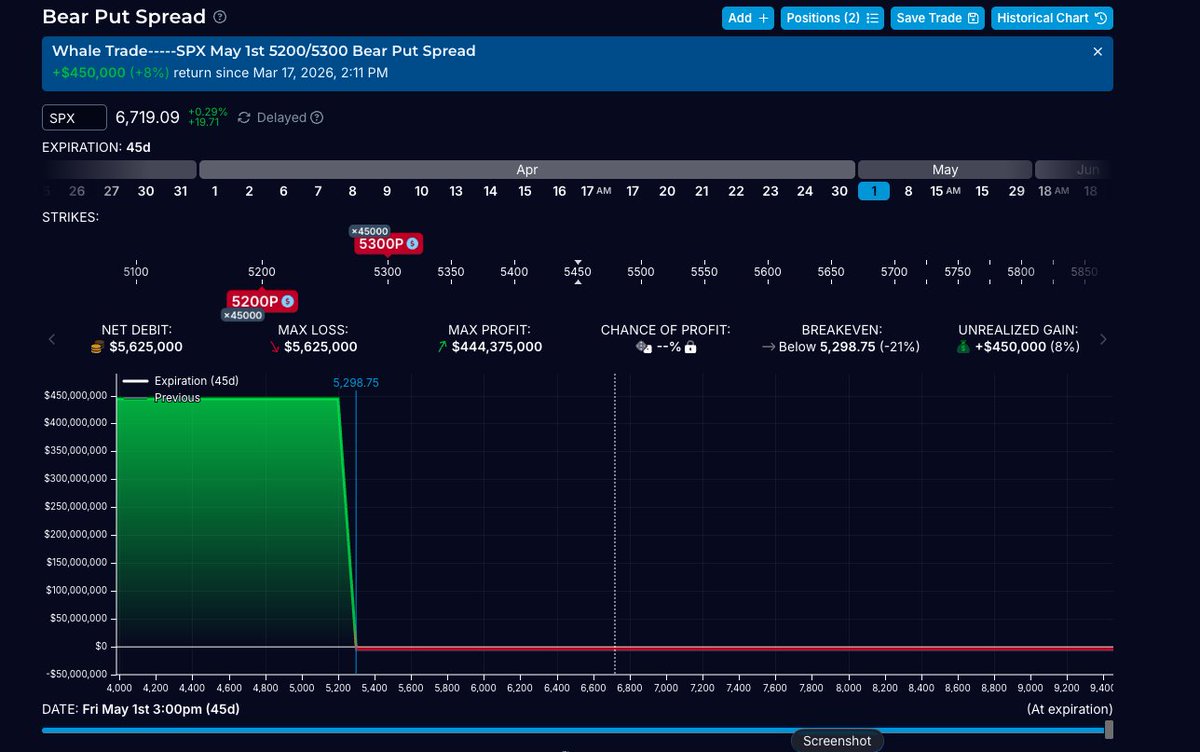The image size is (1200, 752).
Task: Click the Save Trade floppy icon
Action: tap(973, 18)
